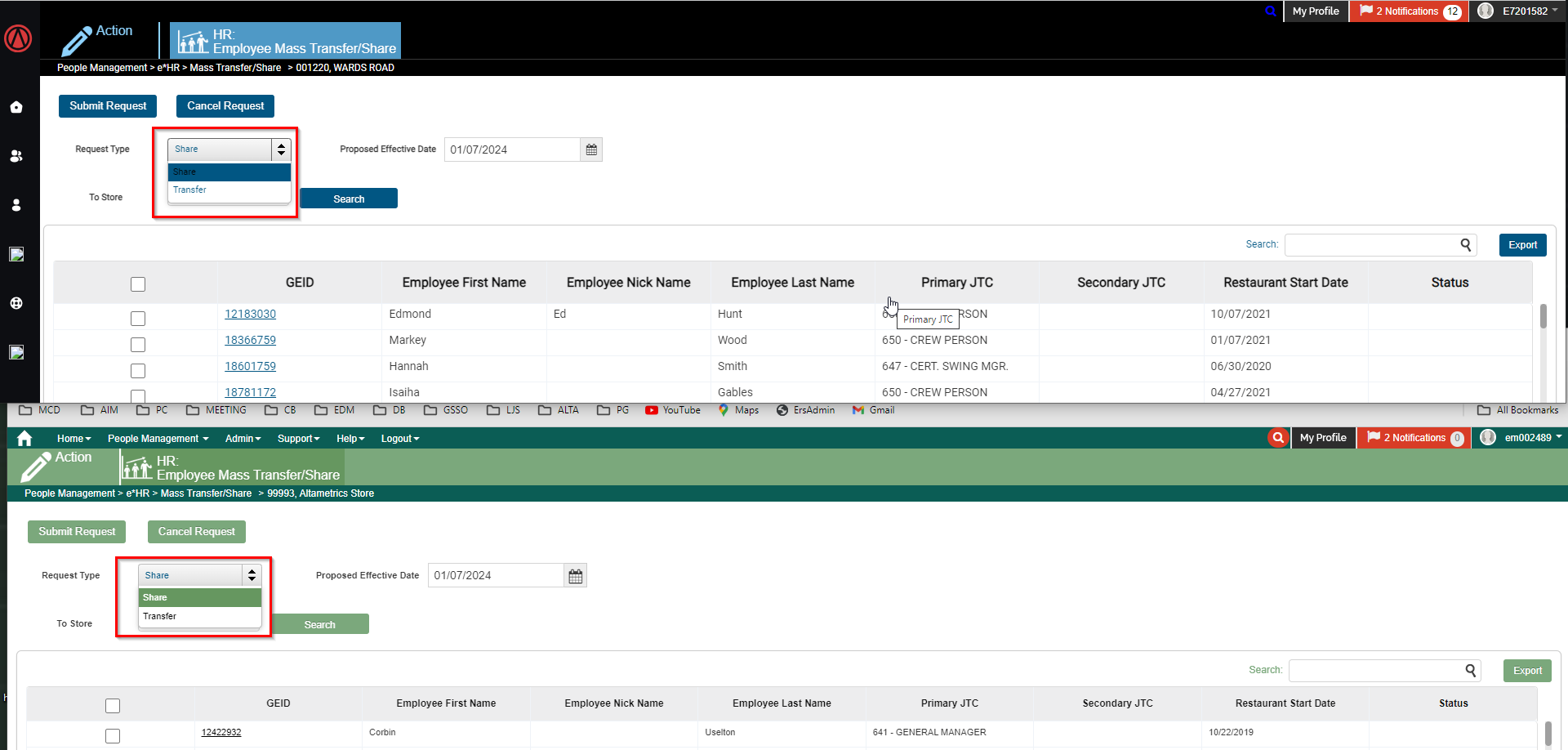Open the ErsAdmin bookmark
This screenshot has height=750, width=1568.
(x=805, y=410)
